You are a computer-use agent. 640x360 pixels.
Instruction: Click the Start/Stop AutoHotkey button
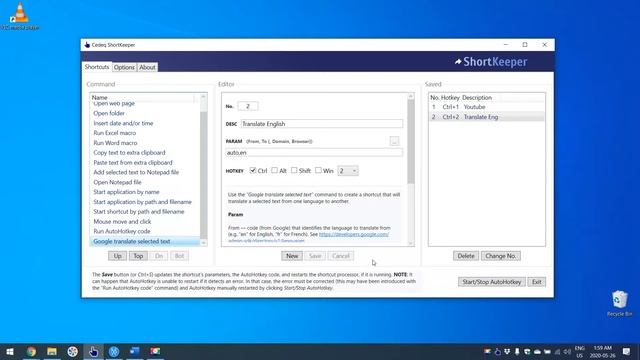pos(491,282)
